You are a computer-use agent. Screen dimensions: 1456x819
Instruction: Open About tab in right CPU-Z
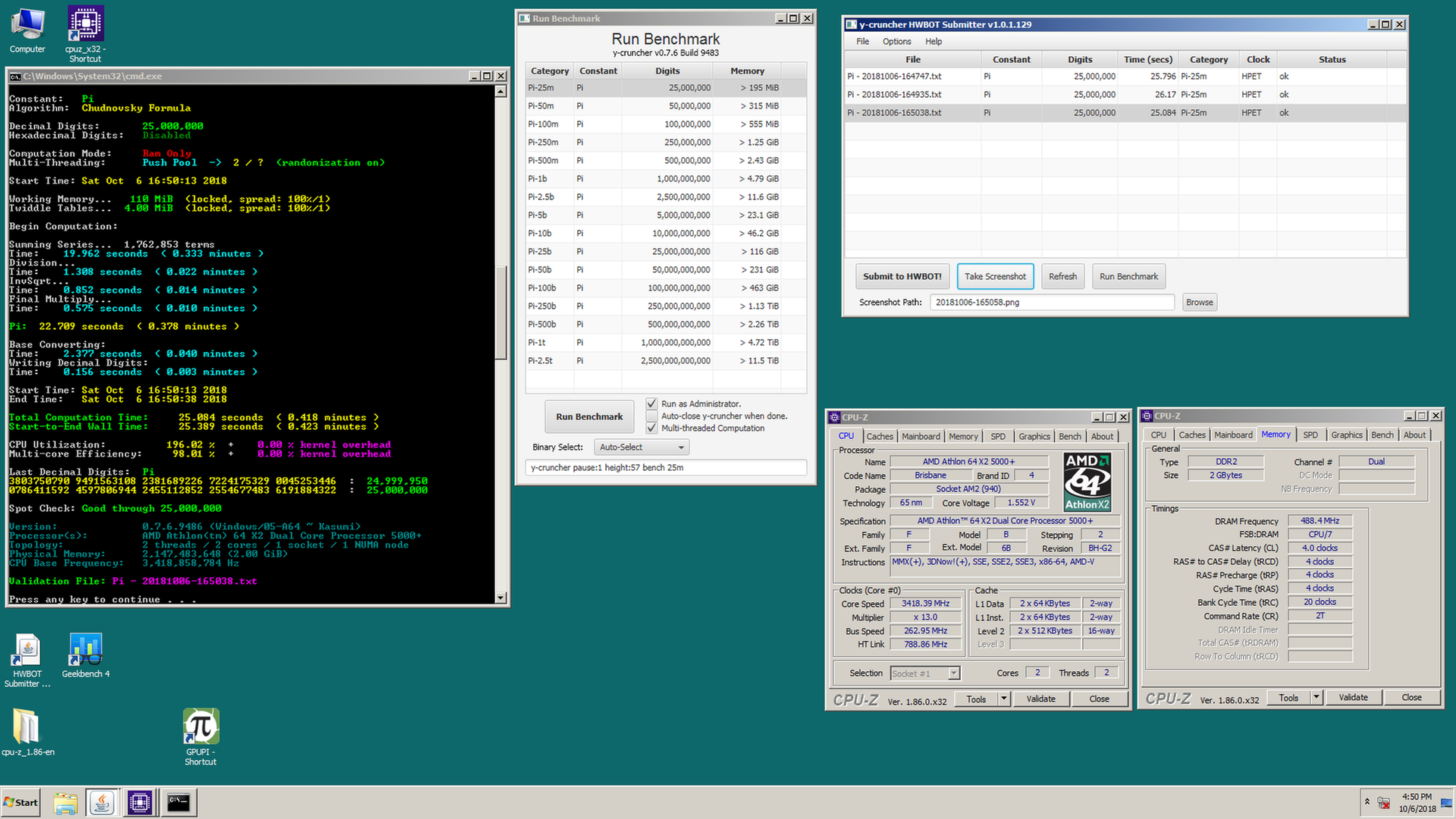click(1414, 435)
